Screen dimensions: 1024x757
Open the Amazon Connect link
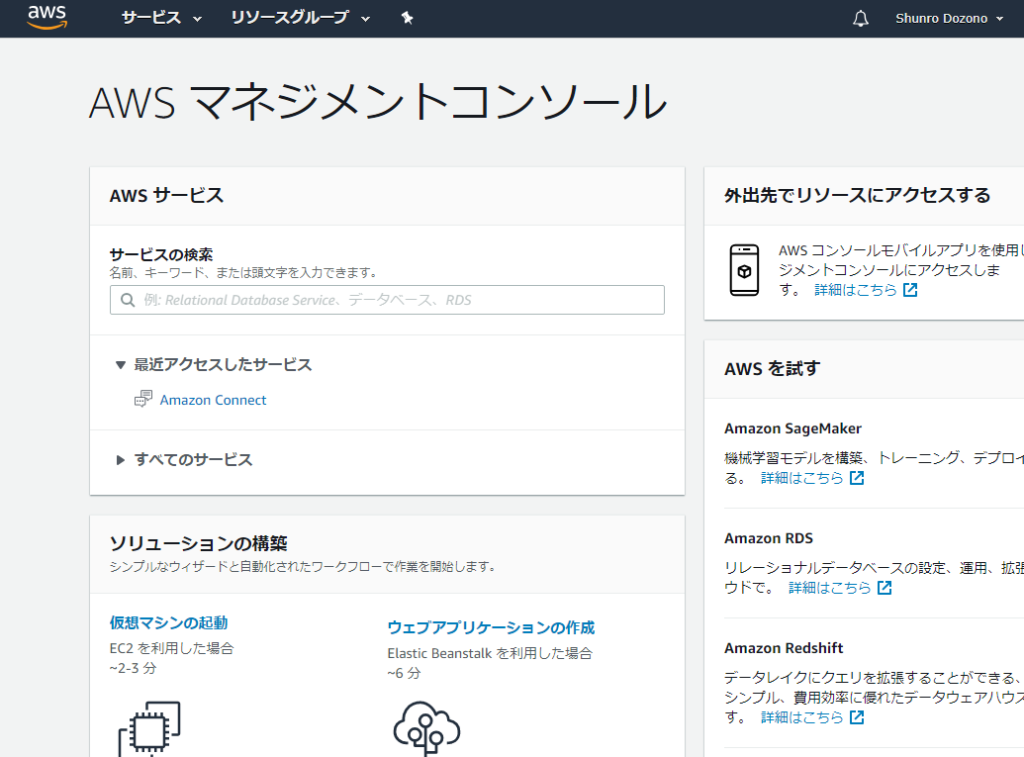213,400
